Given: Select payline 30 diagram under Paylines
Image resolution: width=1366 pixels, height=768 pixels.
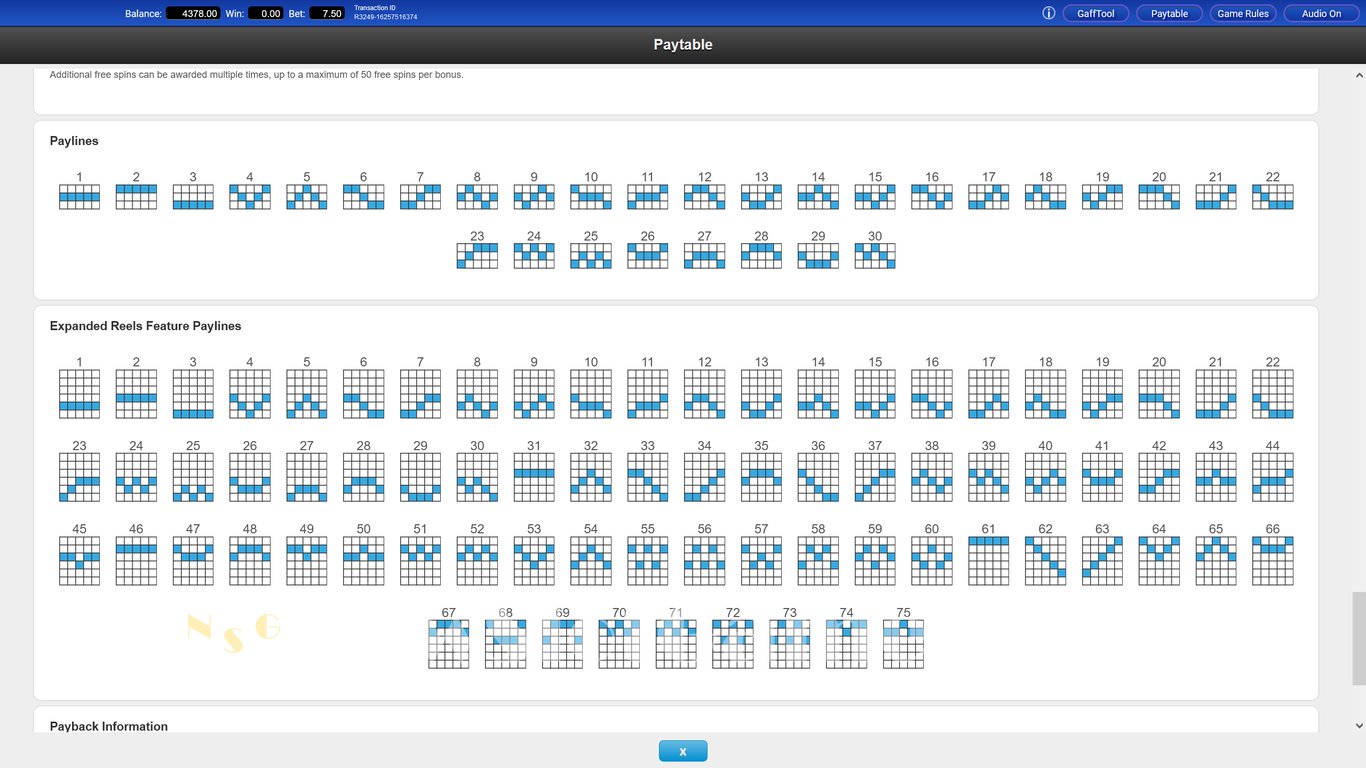Looking at the screenshot, I should coord(875,256).
